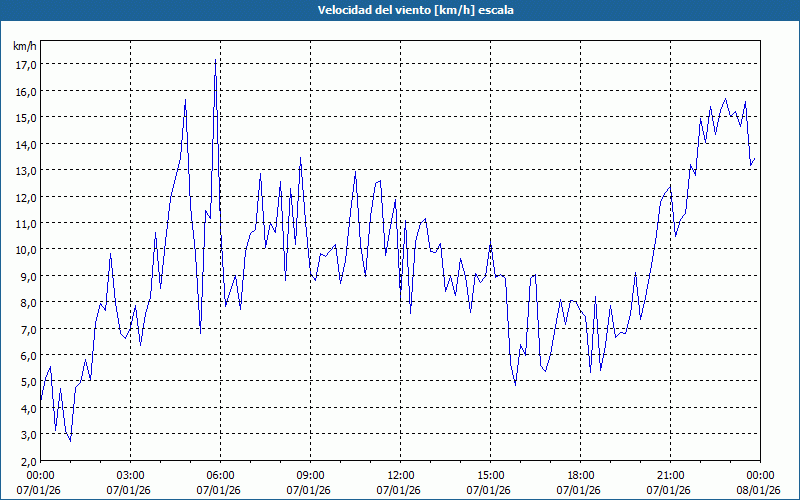Click the "00:00" label above 08/01/26
This screenshot has width=800, height=500.
(761, 476)
